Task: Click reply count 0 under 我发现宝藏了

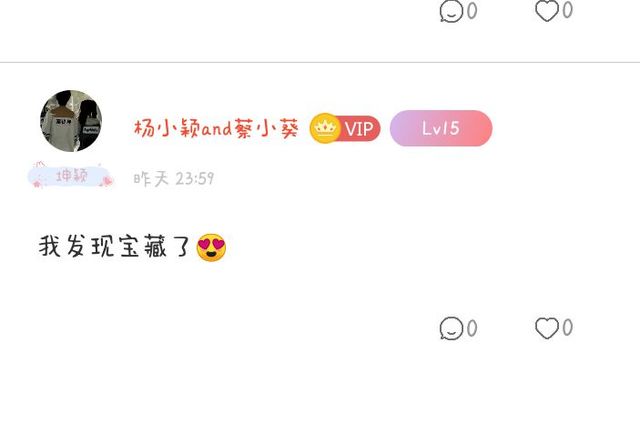Action: pyautogui.click(x=472, y=328)
